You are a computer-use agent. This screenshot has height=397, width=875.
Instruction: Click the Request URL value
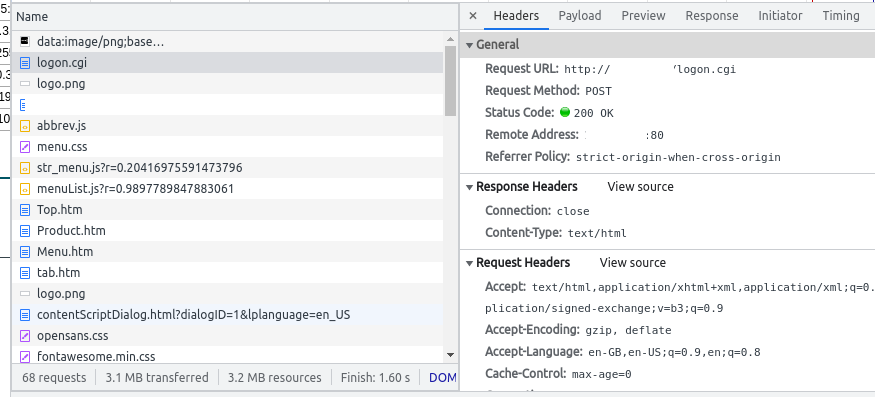650,70
